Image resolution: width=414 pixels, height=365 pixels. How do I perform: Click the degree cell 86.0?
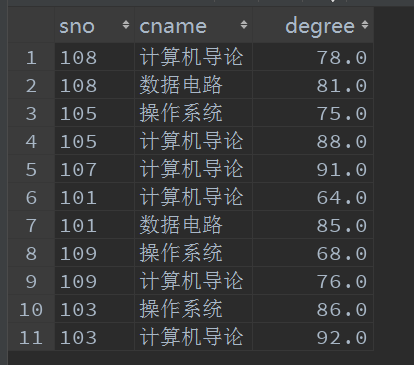point(313,309)
